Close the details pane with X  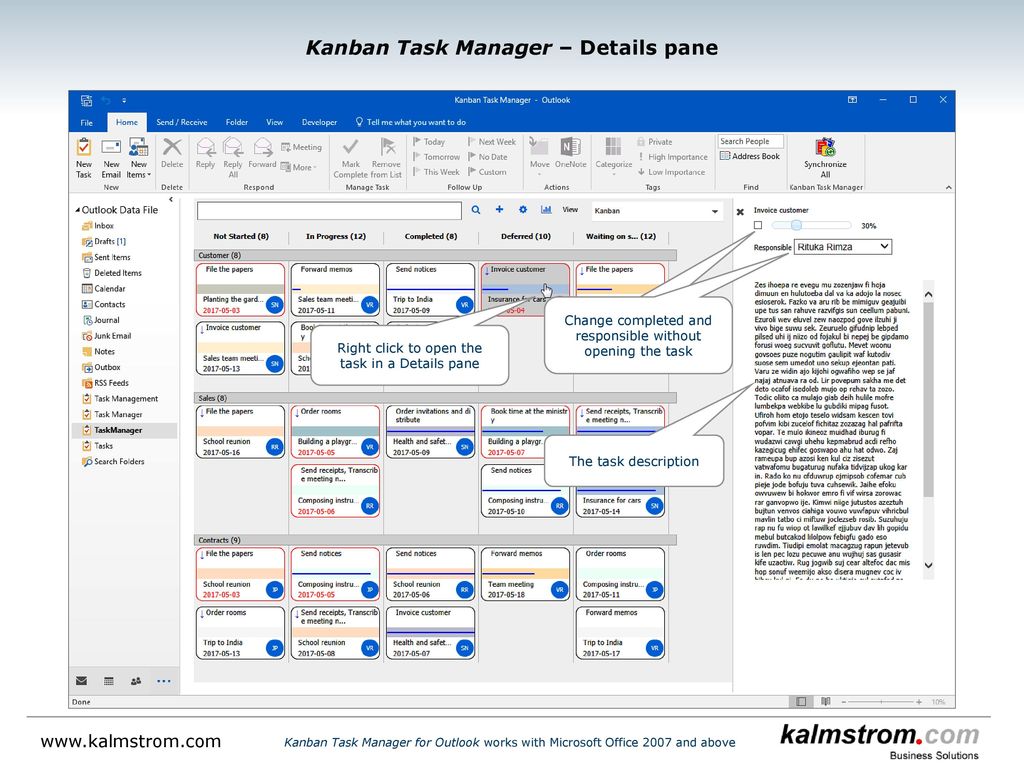point(740,212)
